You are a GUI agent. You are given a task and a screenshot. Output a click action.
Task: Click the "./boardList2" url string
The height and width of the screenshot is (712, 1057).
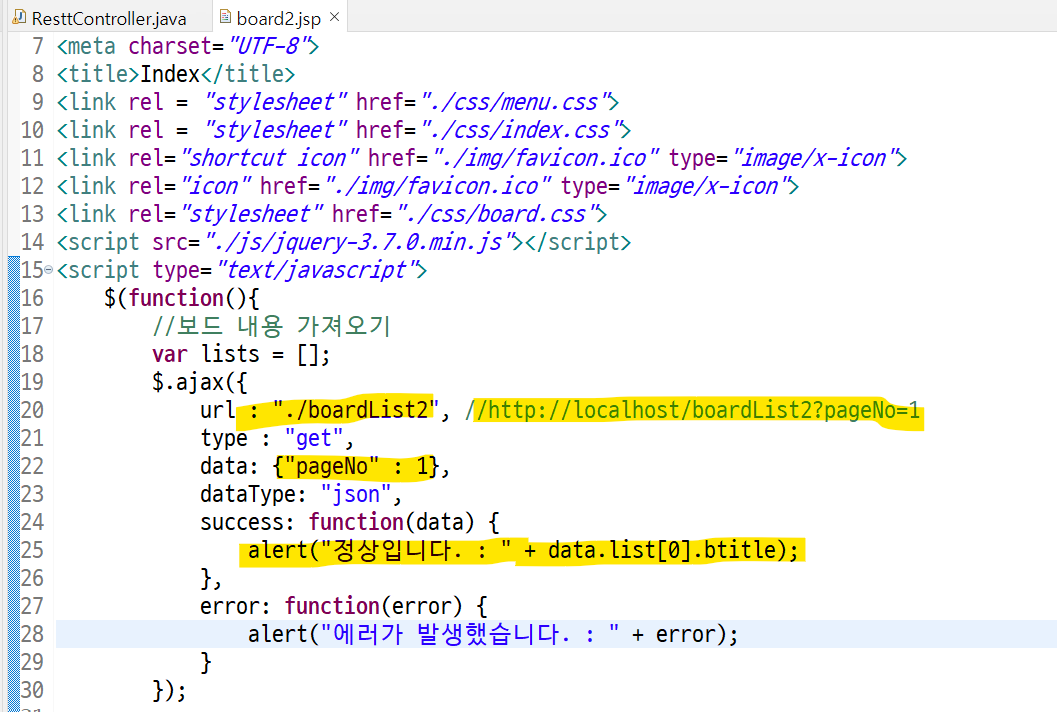click(x=356, y=409)
